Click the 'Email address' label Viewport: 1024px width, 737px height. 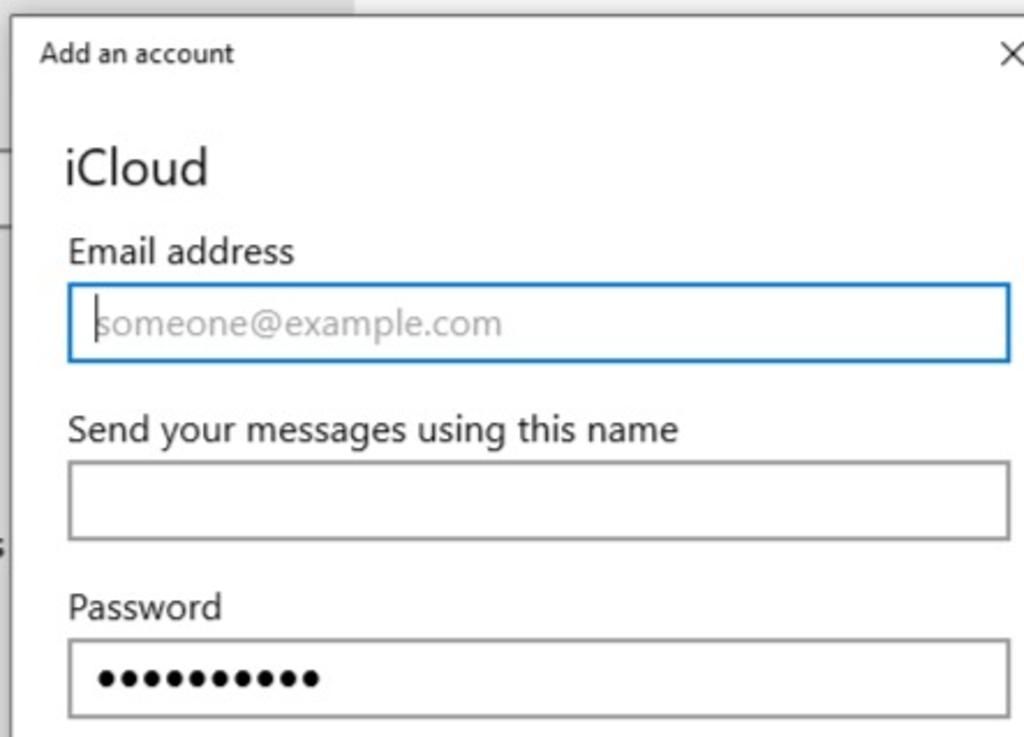click(x=181, y=251)
